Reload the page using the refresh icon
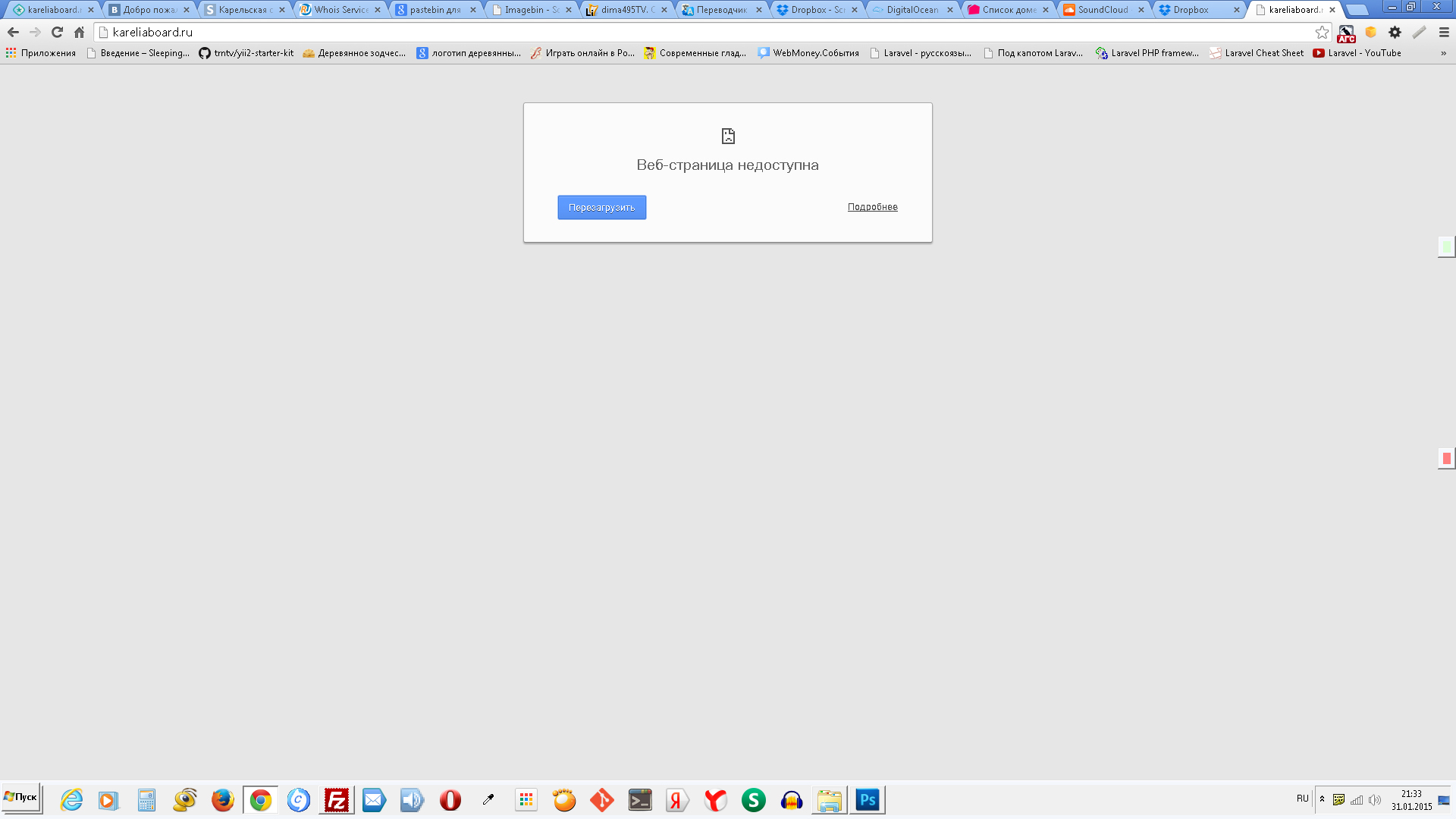This screenshot has height=819, width=1456. 57,33
